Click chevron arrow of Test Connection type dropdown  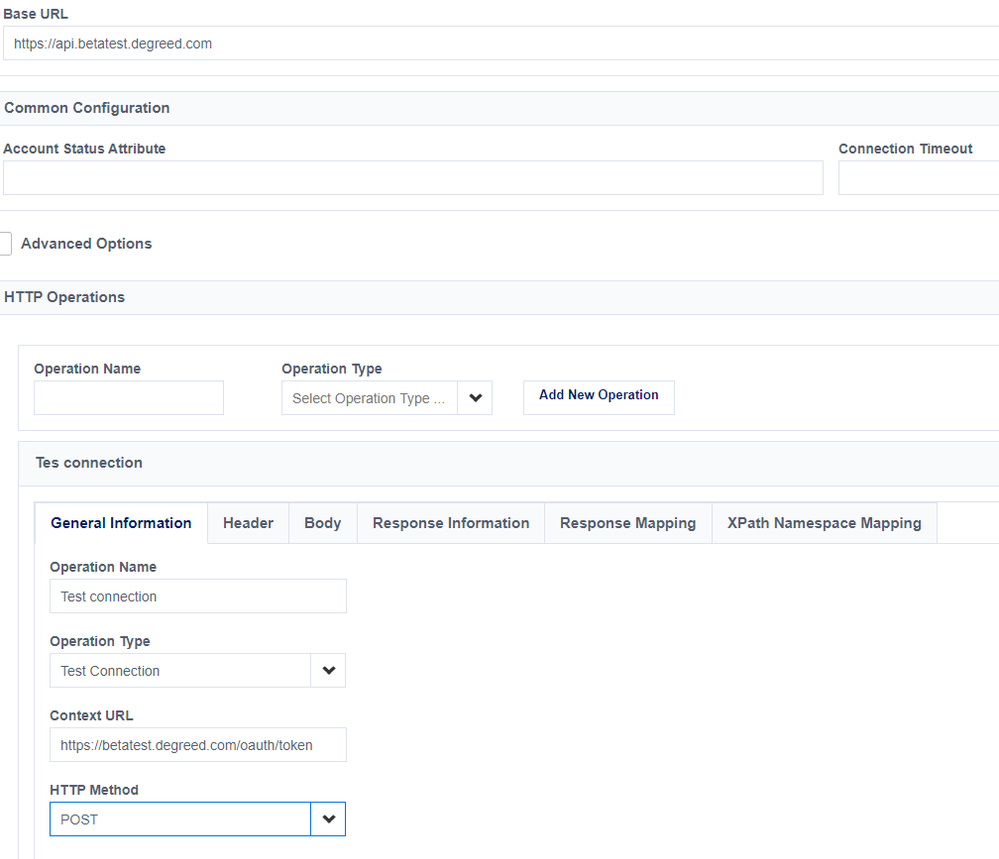(328, 671)
